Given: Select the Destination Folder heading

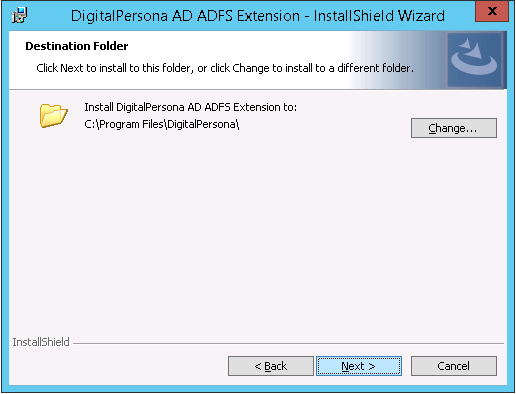Looking at the screenshot, I should coord(77,46).
